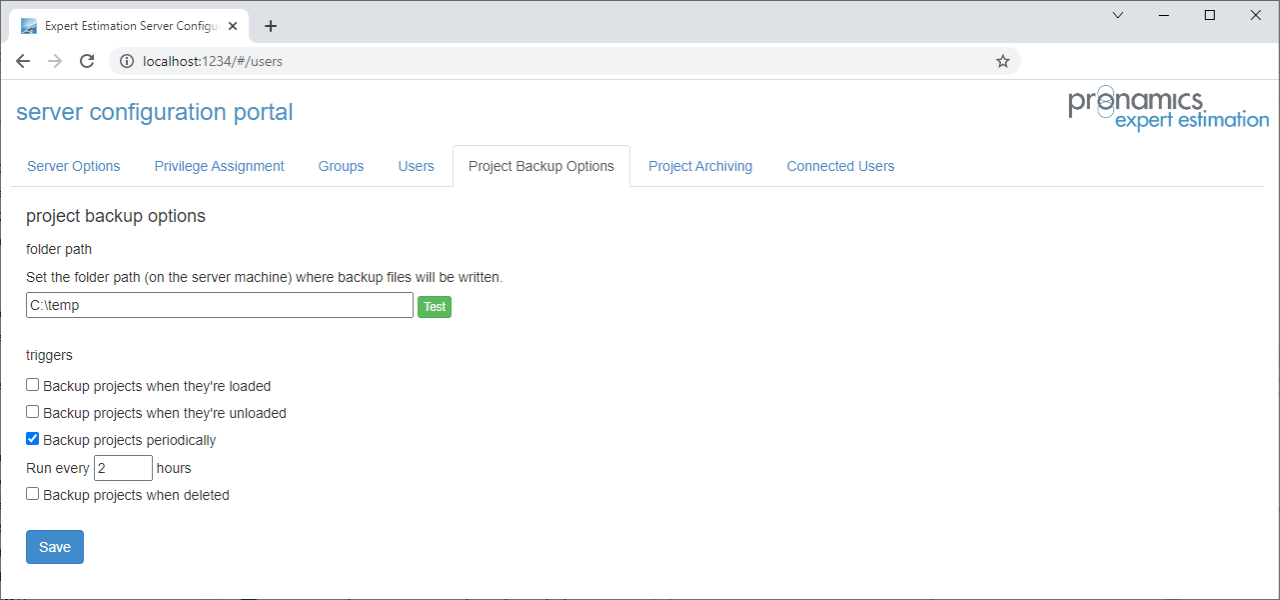Screen dimensions: 1280x600
Task: Switch to Server Options tab
Action: (x=73, y=166)
